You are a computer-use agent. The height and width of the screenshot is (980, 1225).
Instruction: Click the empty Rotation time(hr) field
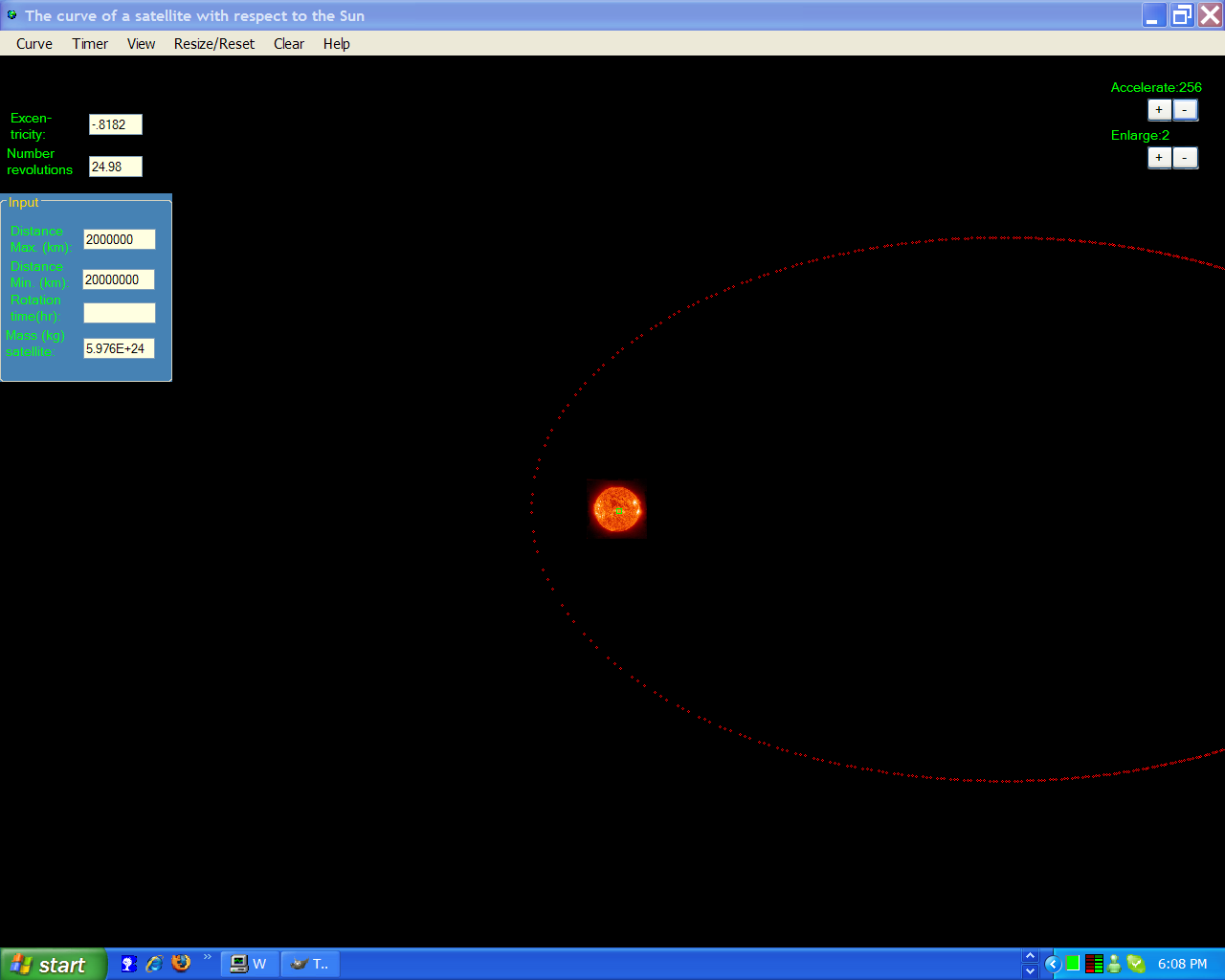pos(120,313)
